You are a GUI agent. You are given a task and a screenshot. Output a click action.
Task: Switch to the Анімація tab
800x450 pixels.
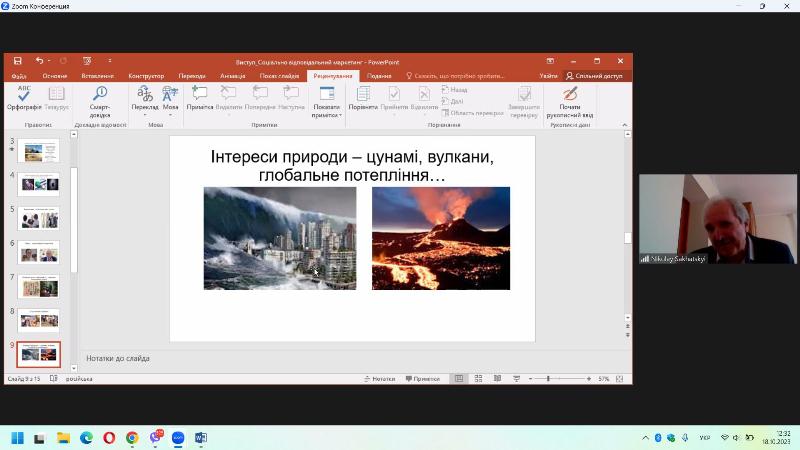pos(232,76)
